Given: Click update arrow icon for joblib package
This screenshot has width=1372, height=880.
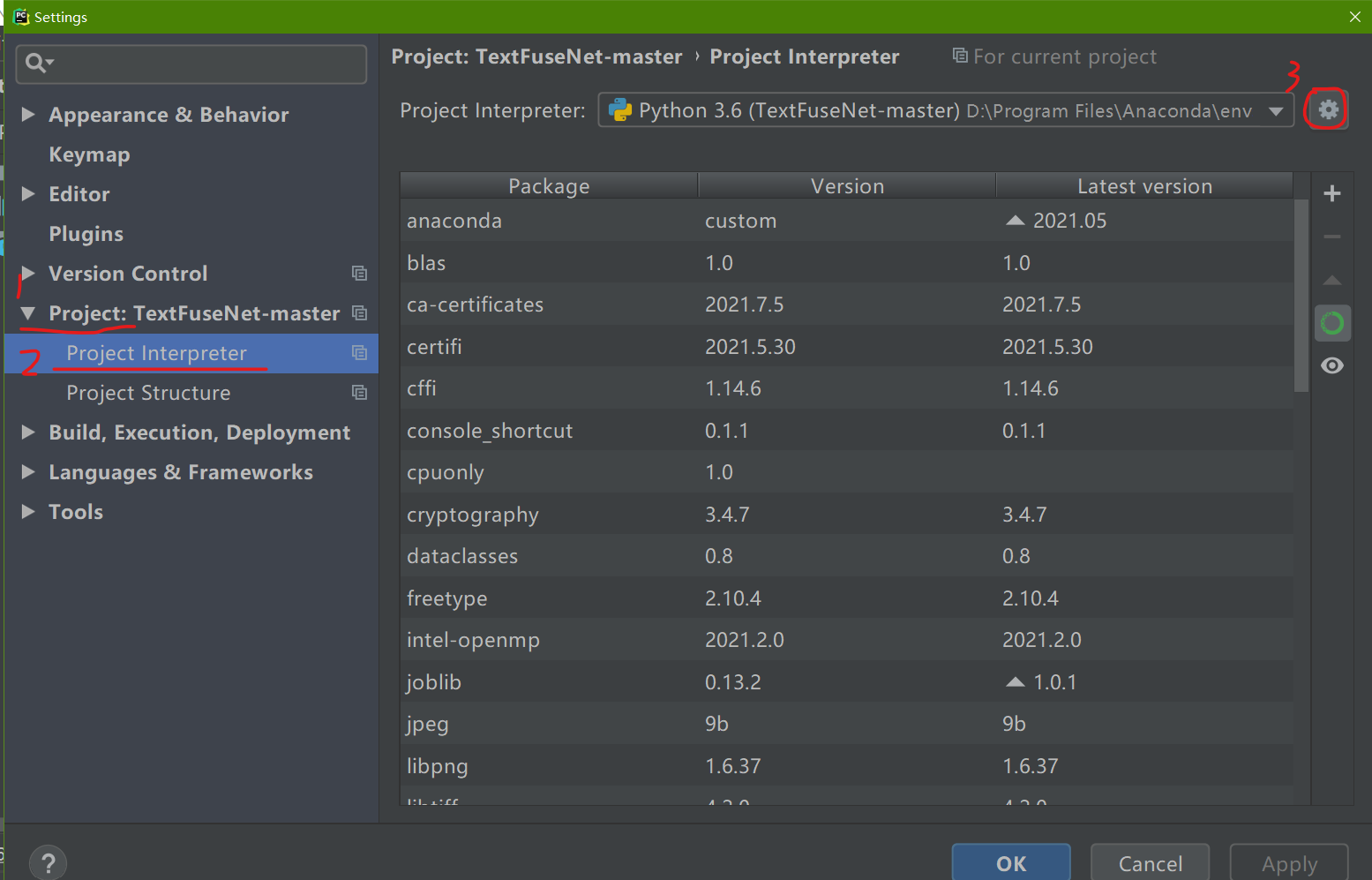Looking at the screenshot, I should (x=1016, y=682).
